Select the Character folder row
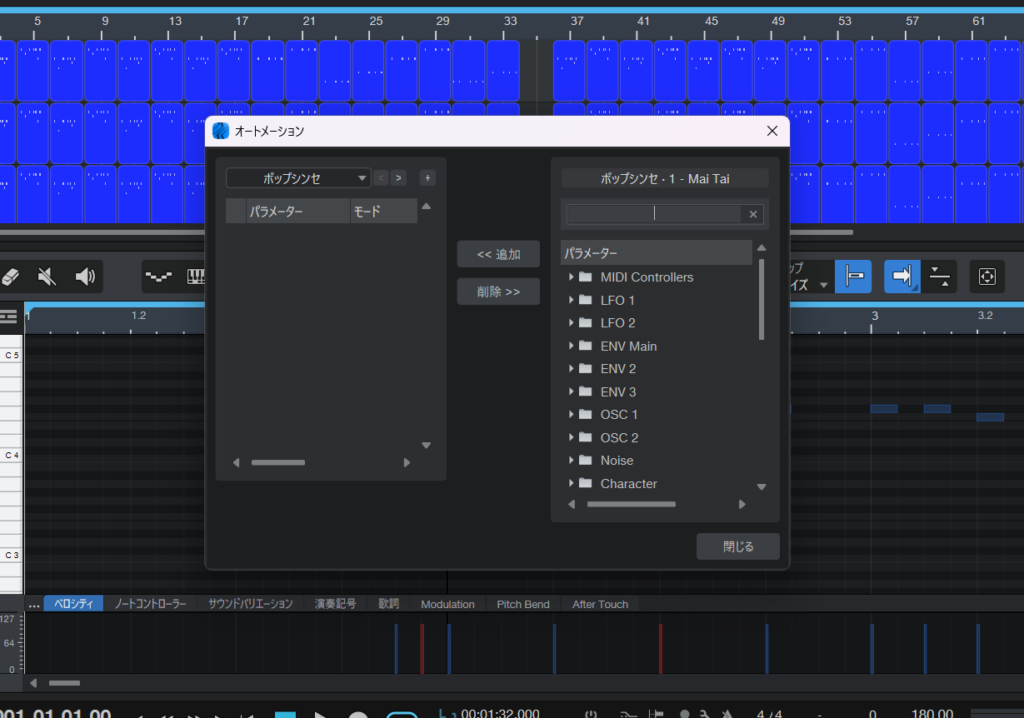The image size is (1024, 718). pos(656,483)
